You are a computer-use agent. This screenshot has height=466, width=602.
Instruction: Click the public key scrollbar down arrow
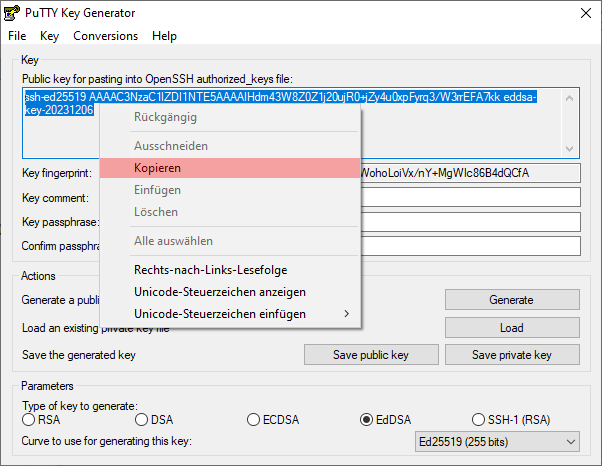(x=569, y=149)
